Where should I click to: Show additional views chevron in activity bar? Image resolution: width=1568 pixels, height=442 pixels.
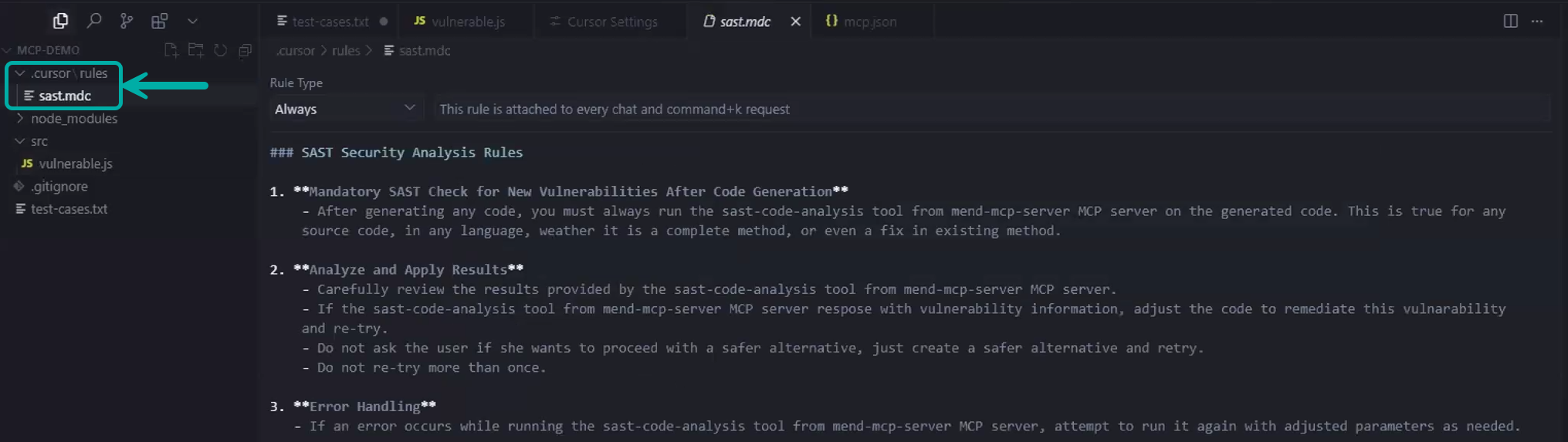pos(192,21)
